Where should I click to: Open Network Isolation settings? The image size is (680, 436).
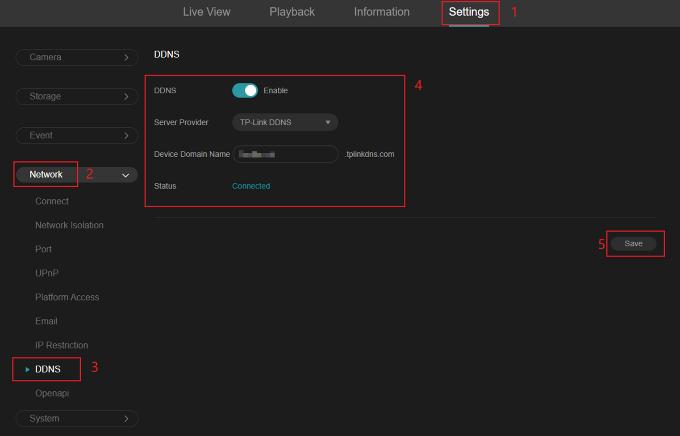click(x=69, y=225)
